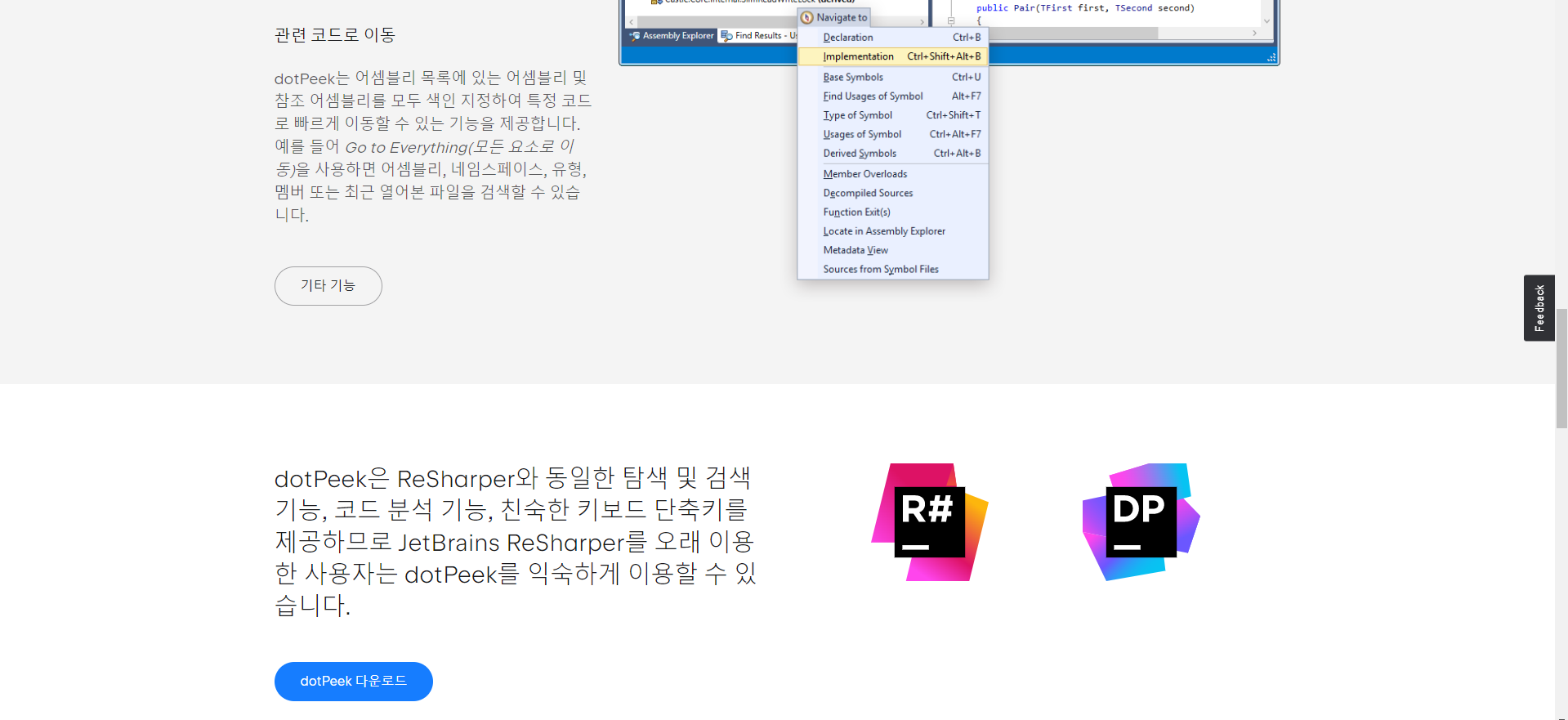The image size is (1568, 720).
Task: Click the public Pair code line
Action: pos(1085,8)
